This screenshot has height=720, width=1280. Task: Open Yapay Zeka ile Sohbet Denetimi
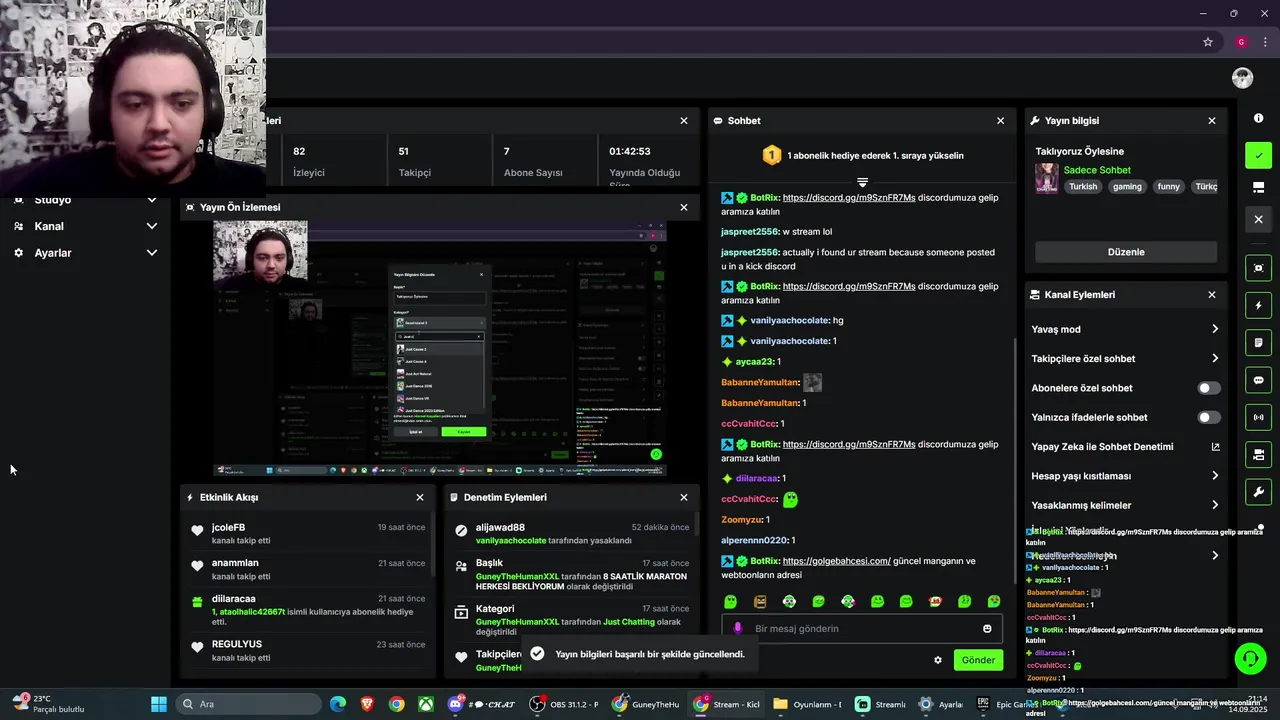click(1125, 447)
